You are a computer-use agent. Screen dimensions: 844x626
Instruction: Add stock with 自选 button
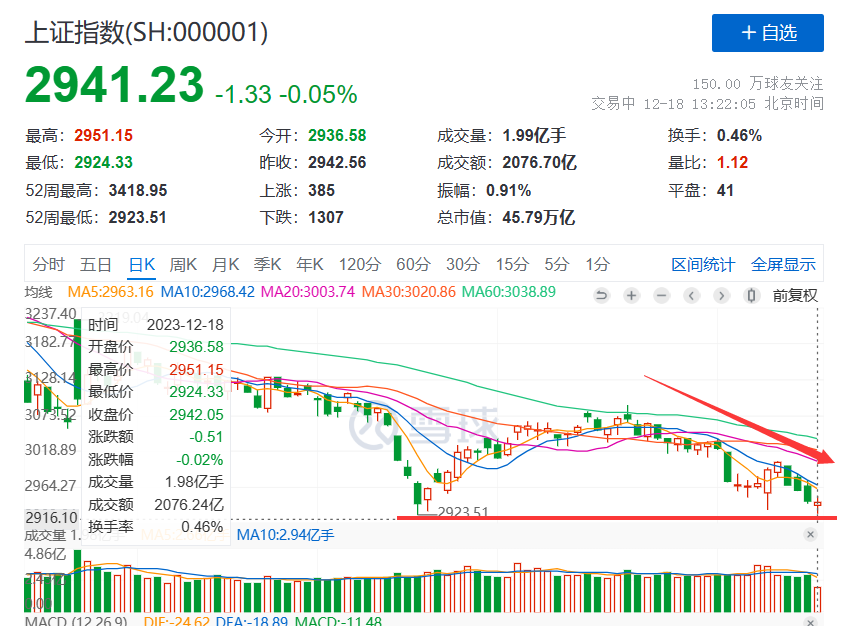coord(768,33)
